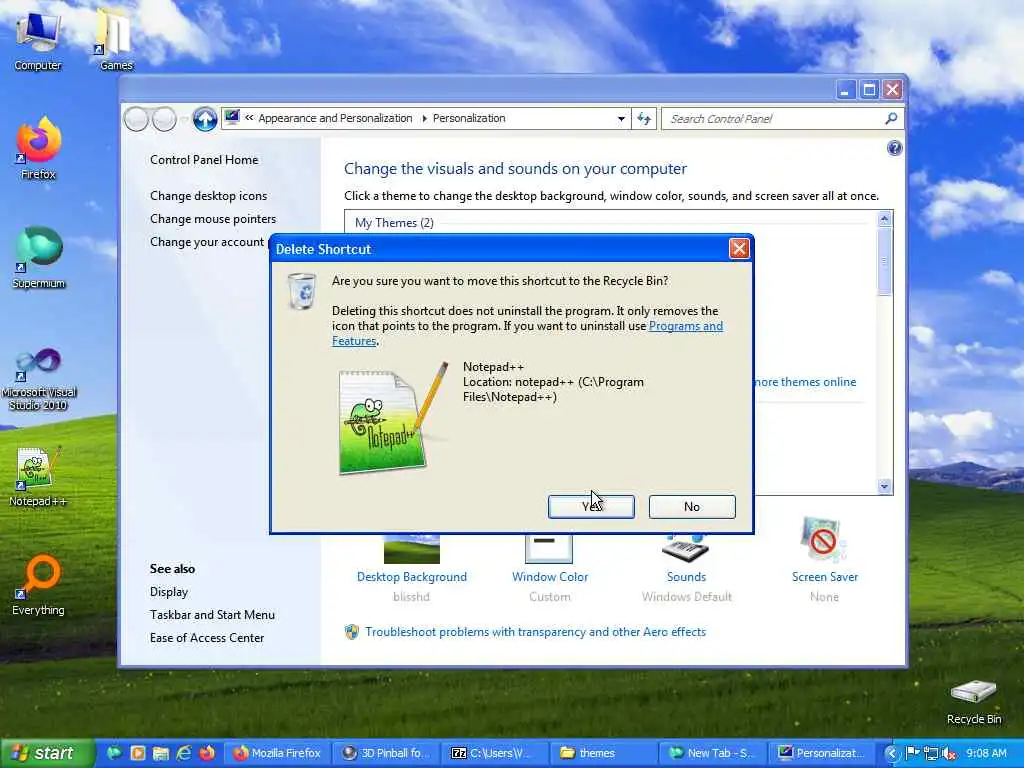1024x768 pixels.
Task: Select the Notepad++ desktop shortcut
Action: 38,477
